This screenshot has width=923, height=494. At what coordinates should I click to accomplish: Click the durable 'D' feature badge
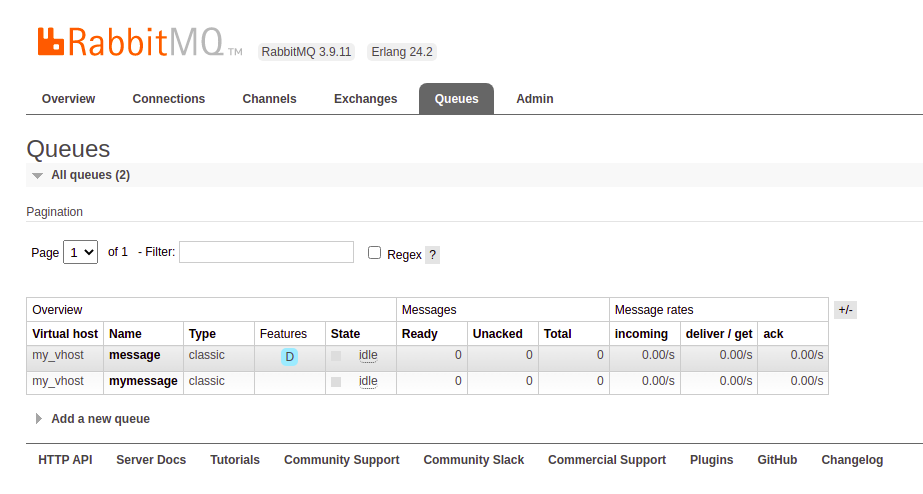pyautogui.click(x=289, y=357)
